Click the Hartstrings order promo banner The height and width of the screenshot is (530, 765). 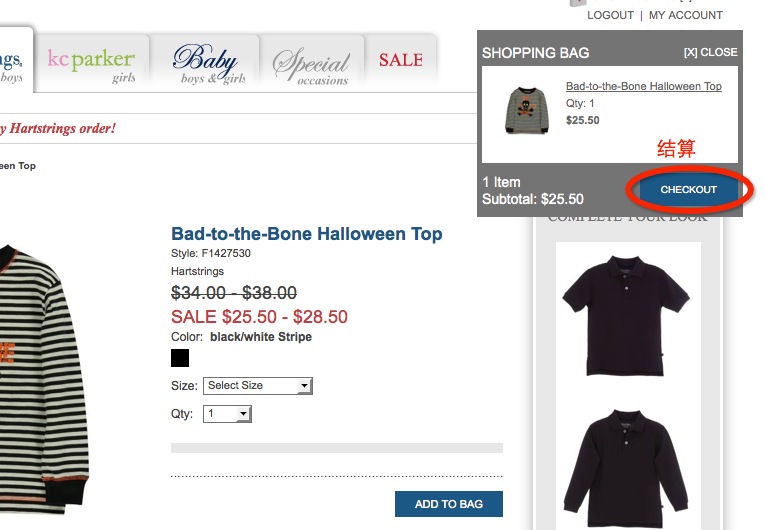point(60,128)
